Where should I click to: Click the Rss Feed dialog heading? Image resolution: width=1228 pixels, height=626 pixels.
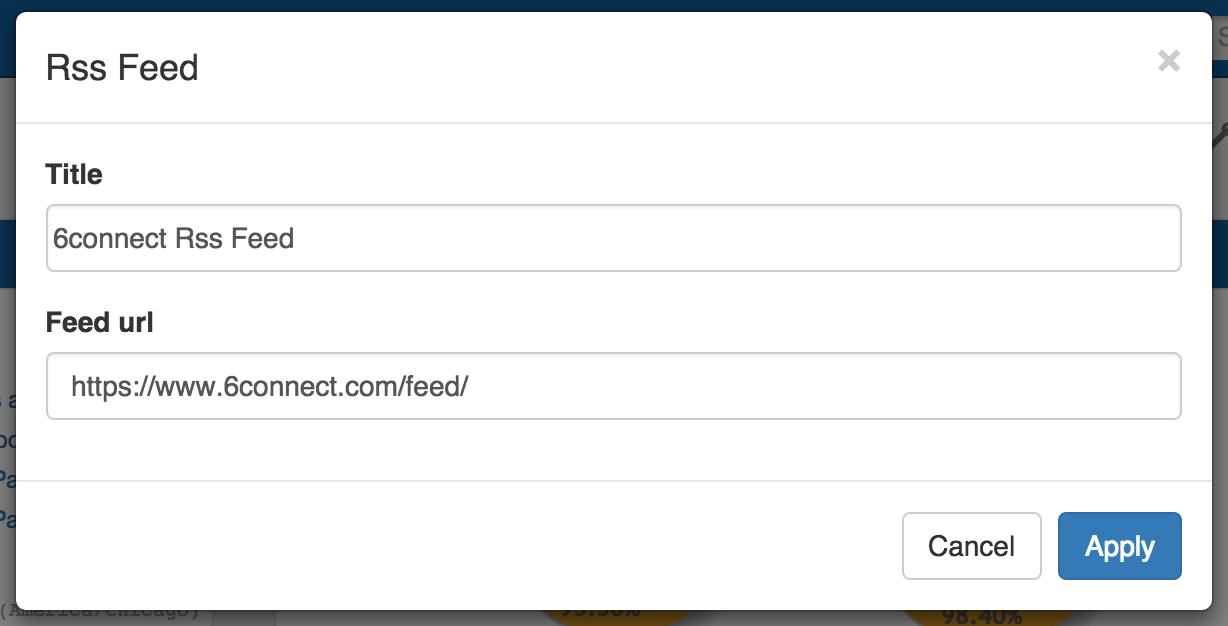(122, 68)
